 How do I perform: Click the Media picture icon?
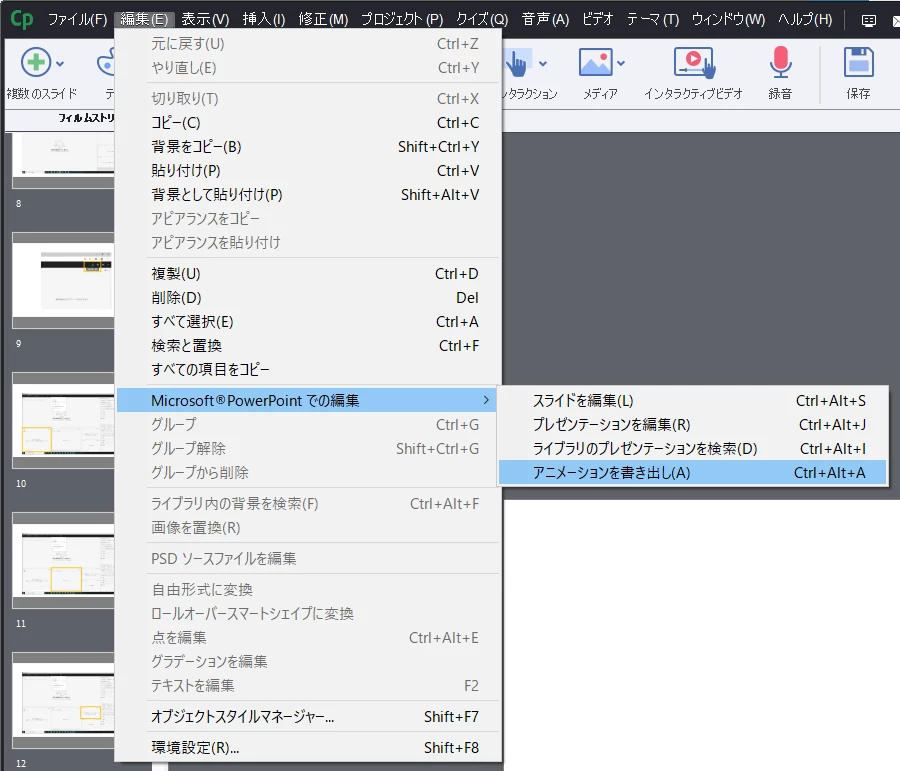(595, 62)
